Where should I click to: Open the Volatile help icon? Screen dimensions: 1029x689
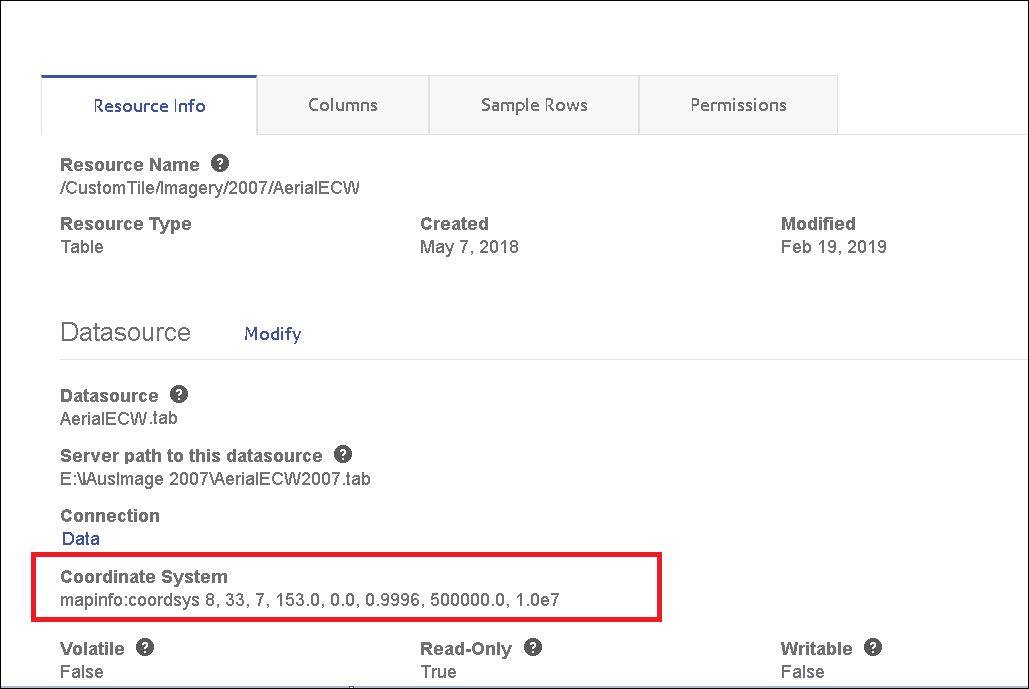[145, 647]
